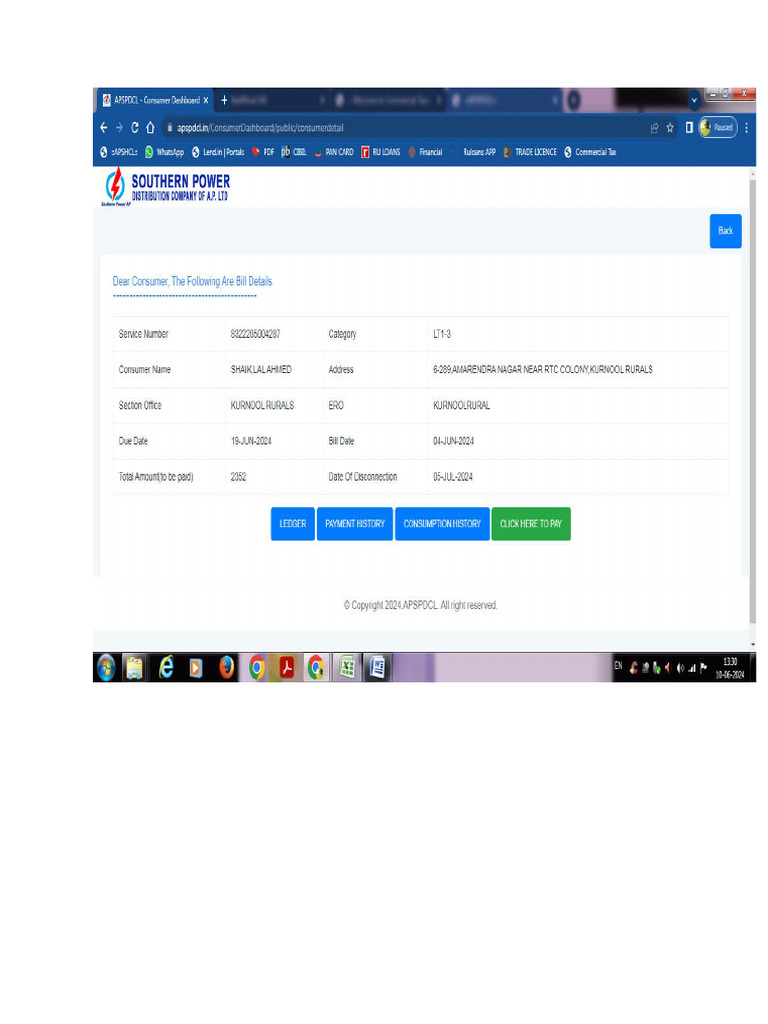Click the Southern Power company logo
Image resolution: width=768 pixels, height=1024 pixels.
(x=166, y=187)
